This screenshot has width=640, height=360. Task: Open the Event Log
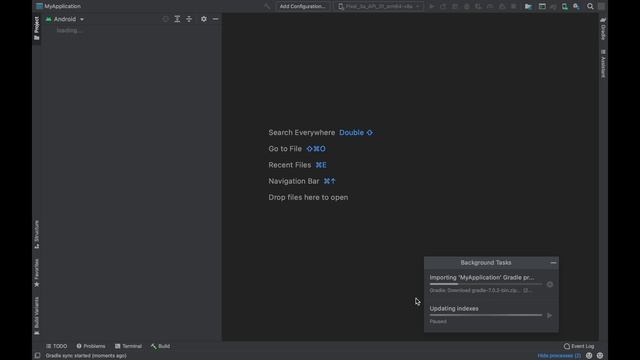coord(579,346)
